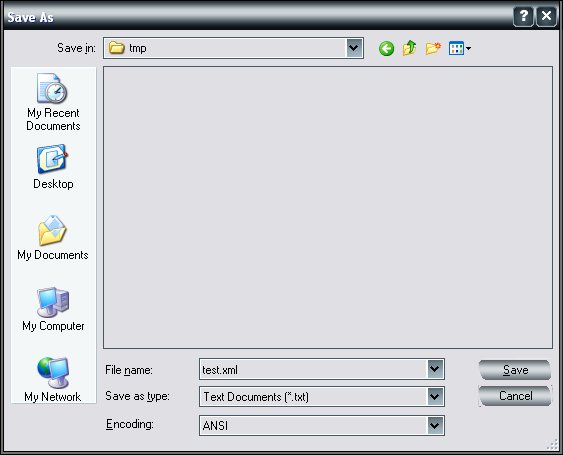
Task: Open My Network places shortcut
Action: tap(53, 380)
